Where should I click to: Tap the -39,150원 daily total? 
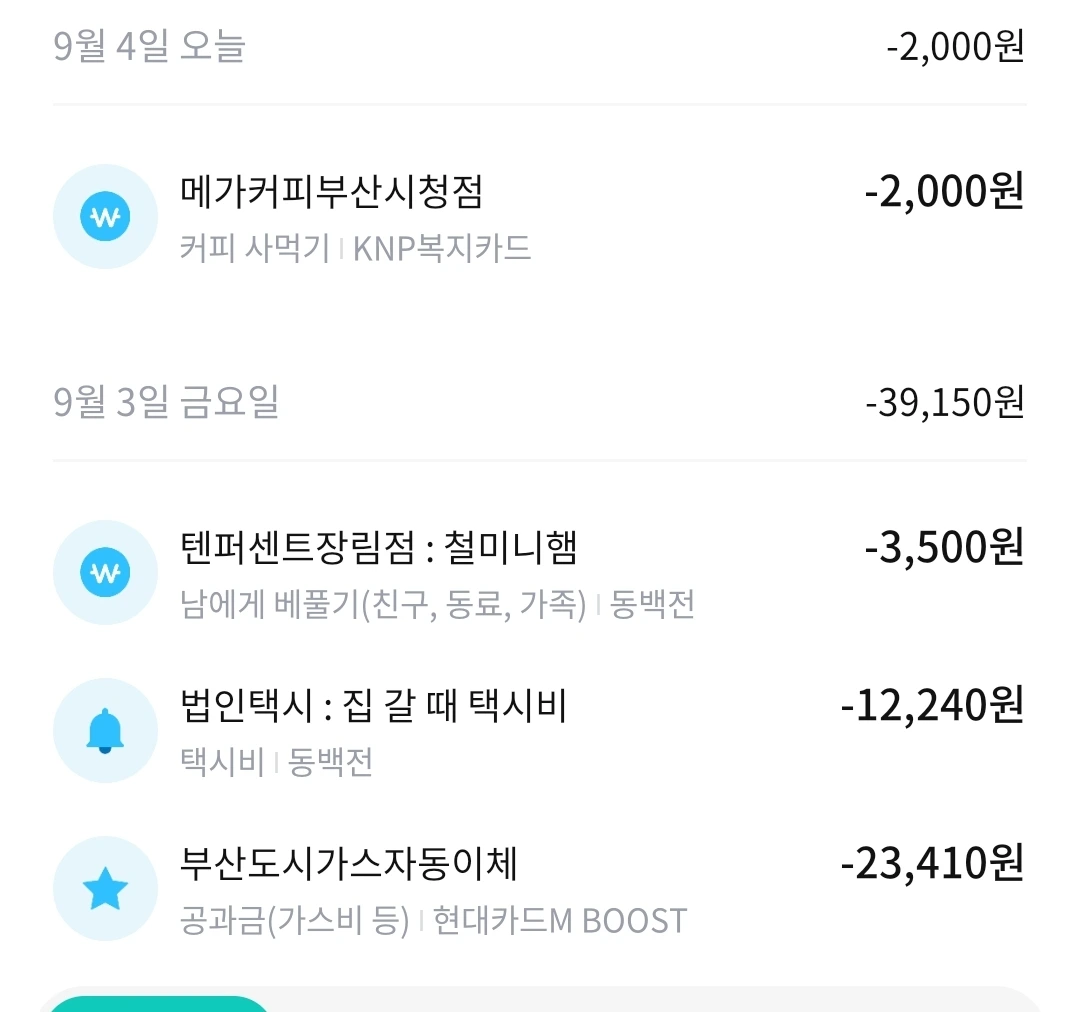click(945, 402)
